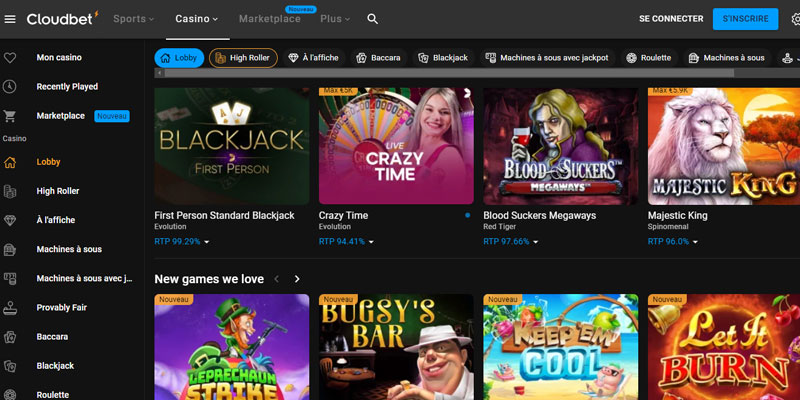The height and width of the screenshot is (400, 800).
Task: Click shopping cart icon beside Marketplace
Action: tap(10, 116)
